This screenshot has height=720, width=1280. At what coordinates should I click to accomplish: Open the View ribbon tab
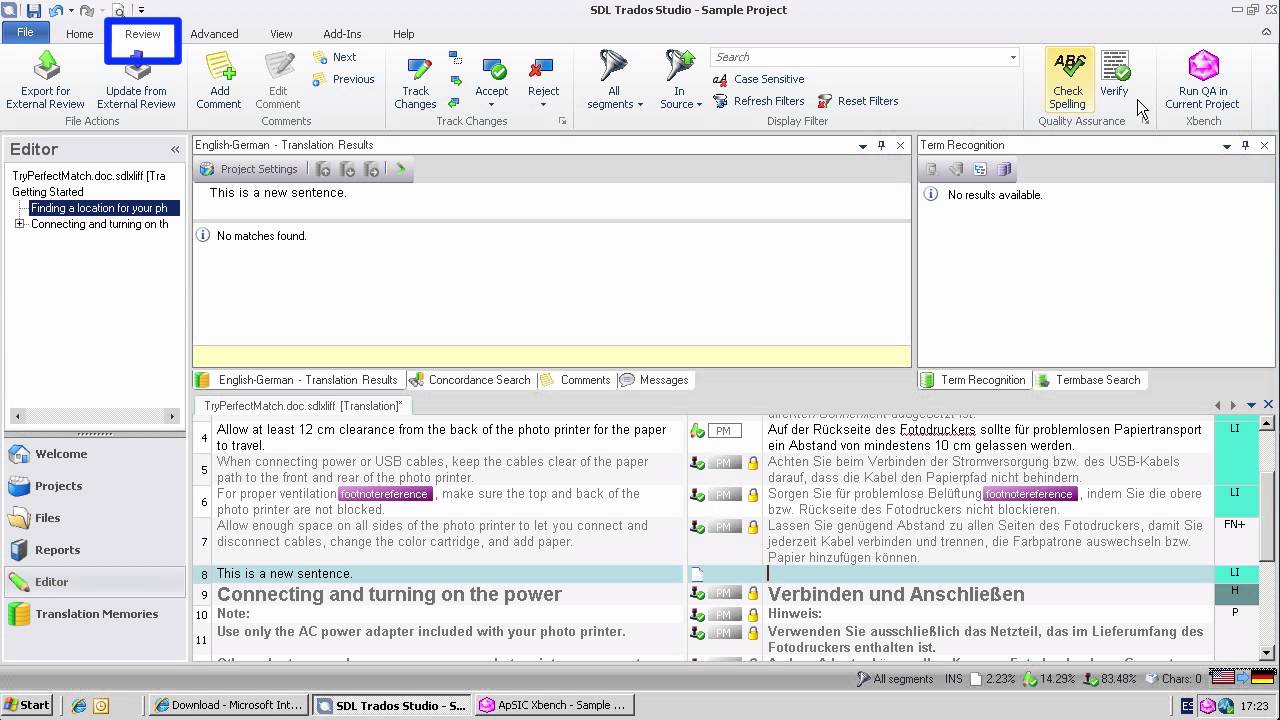(x=281, y=34)
